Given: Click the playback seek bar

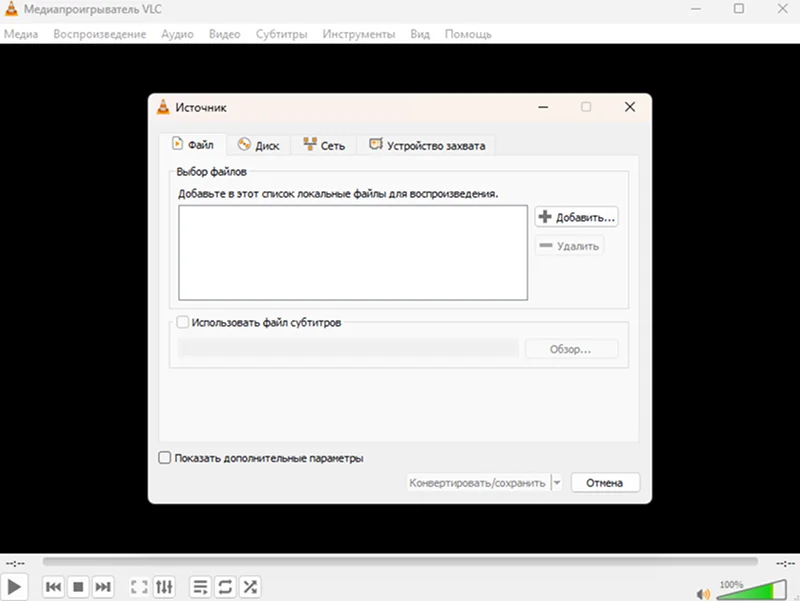Looking at the screenshot, I should pos(400,562).
